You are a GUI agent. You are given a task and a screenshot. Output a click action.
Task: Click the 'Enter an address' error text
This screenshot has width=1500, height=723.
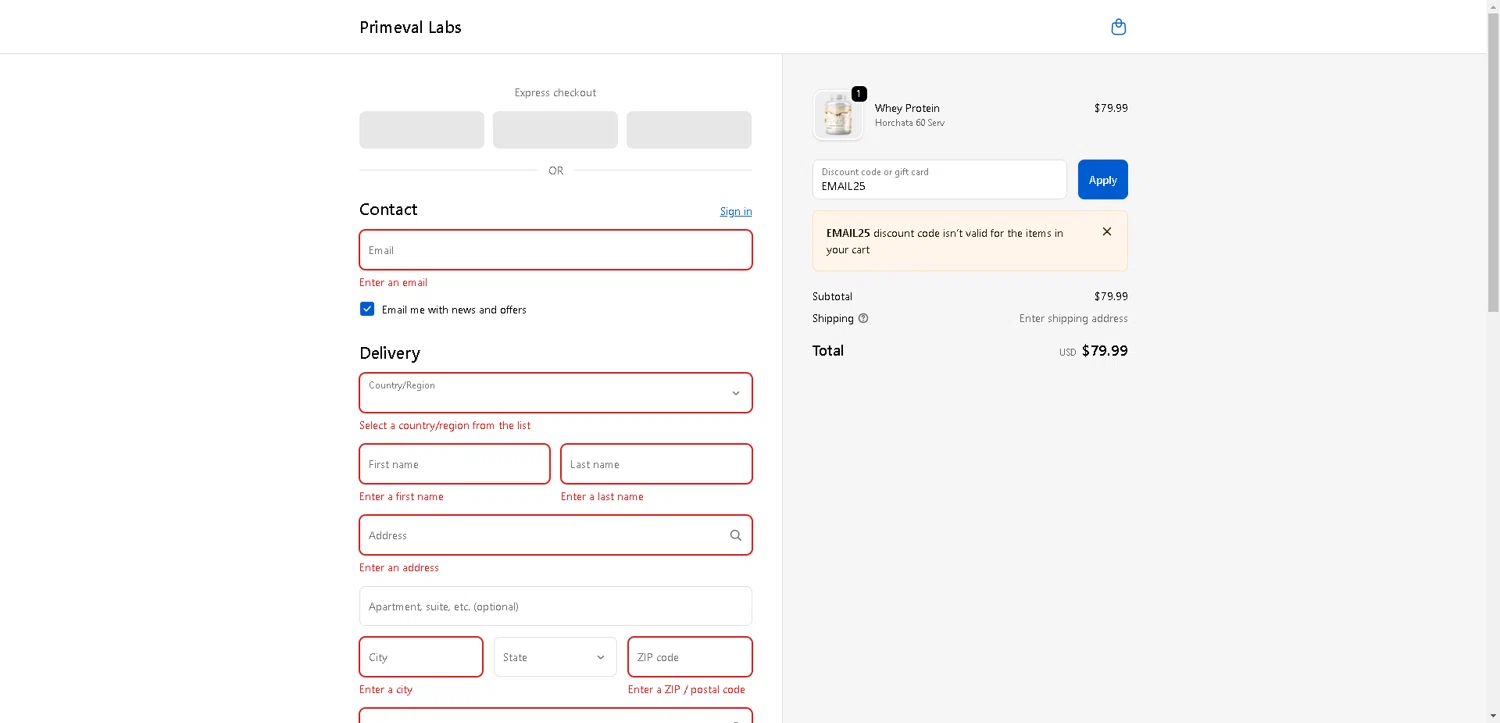tap(399, 568)
